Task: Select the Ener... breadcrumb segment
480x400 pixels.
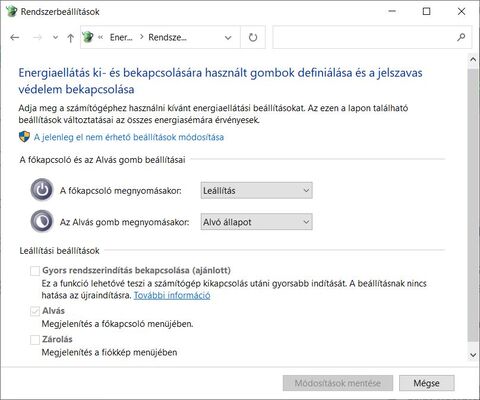Action: pos(121,37)
